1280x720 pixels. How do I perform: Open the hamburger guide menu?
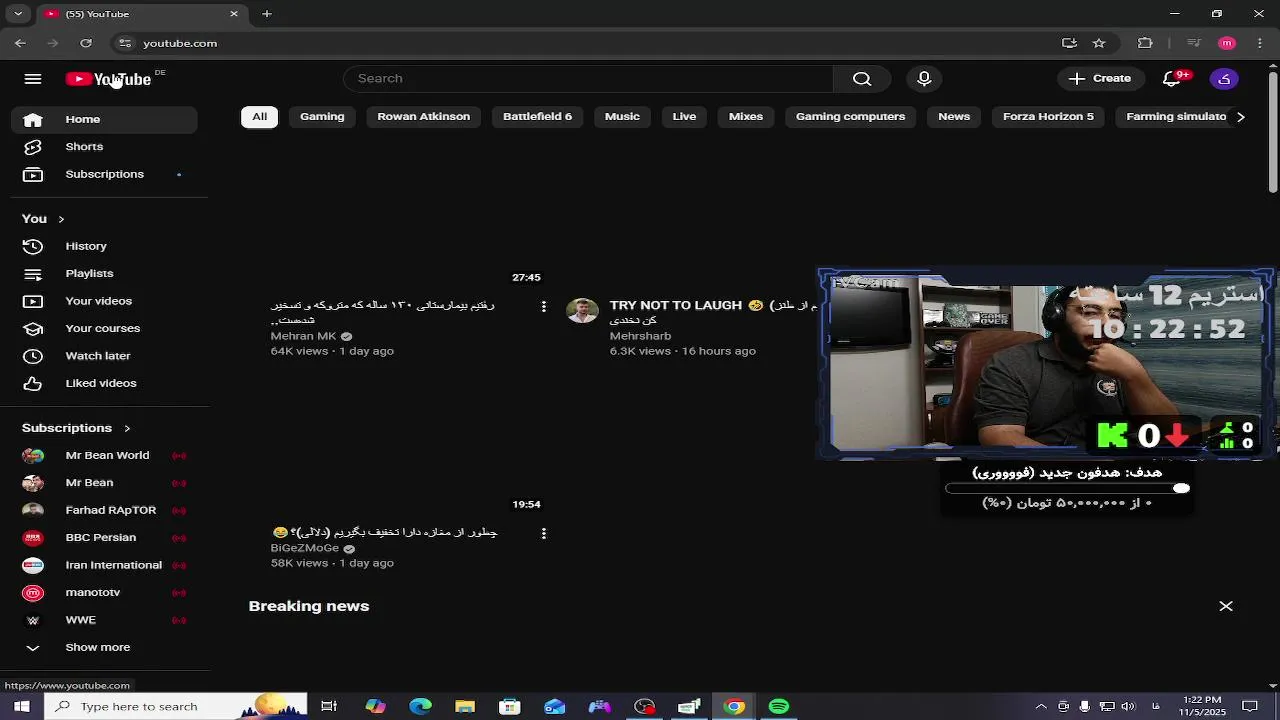tap(33, 79)
